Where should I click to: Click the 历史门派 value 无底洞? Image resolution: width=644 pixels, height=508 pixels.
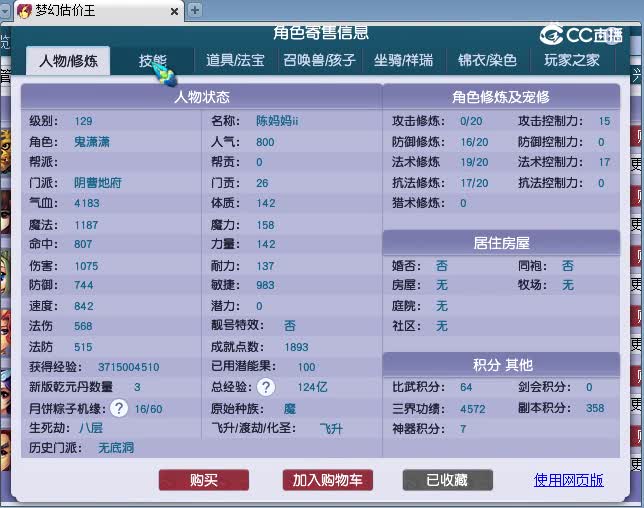click(116, 448)
